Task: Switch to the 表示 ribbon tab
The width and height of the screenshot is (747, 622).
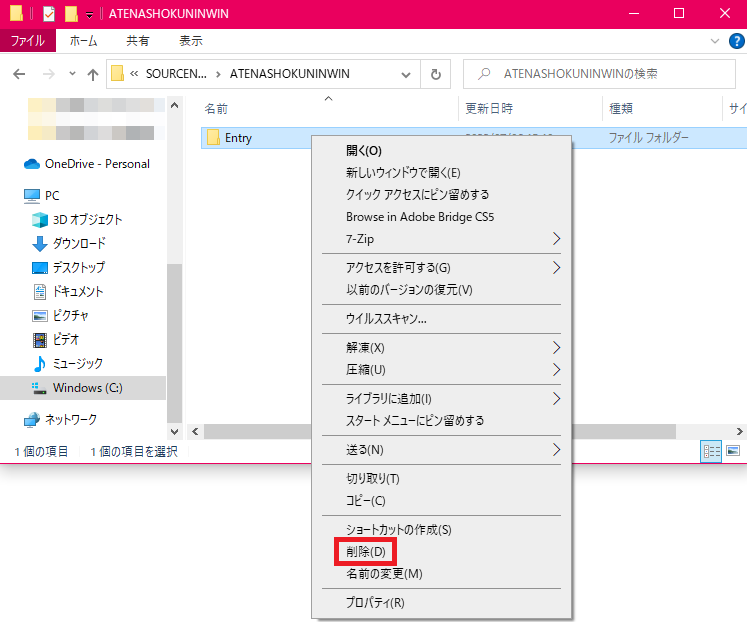Action: (190, 41)
